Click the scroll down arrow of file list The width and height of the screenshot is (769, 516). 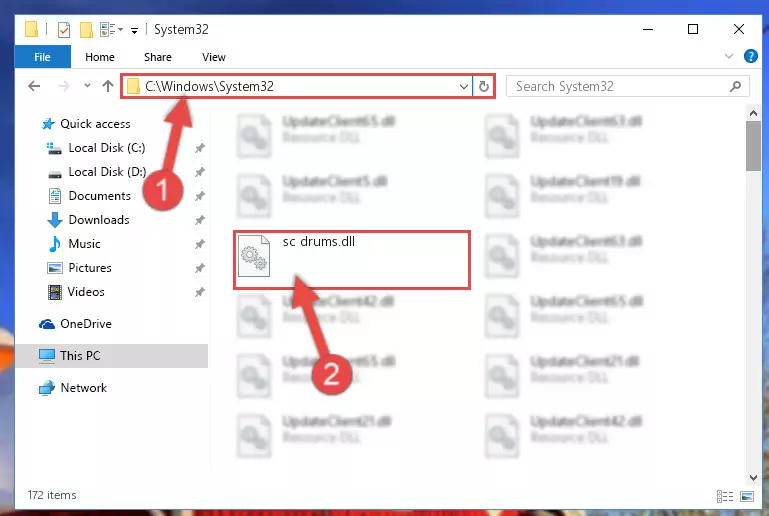tap(753, 477)
